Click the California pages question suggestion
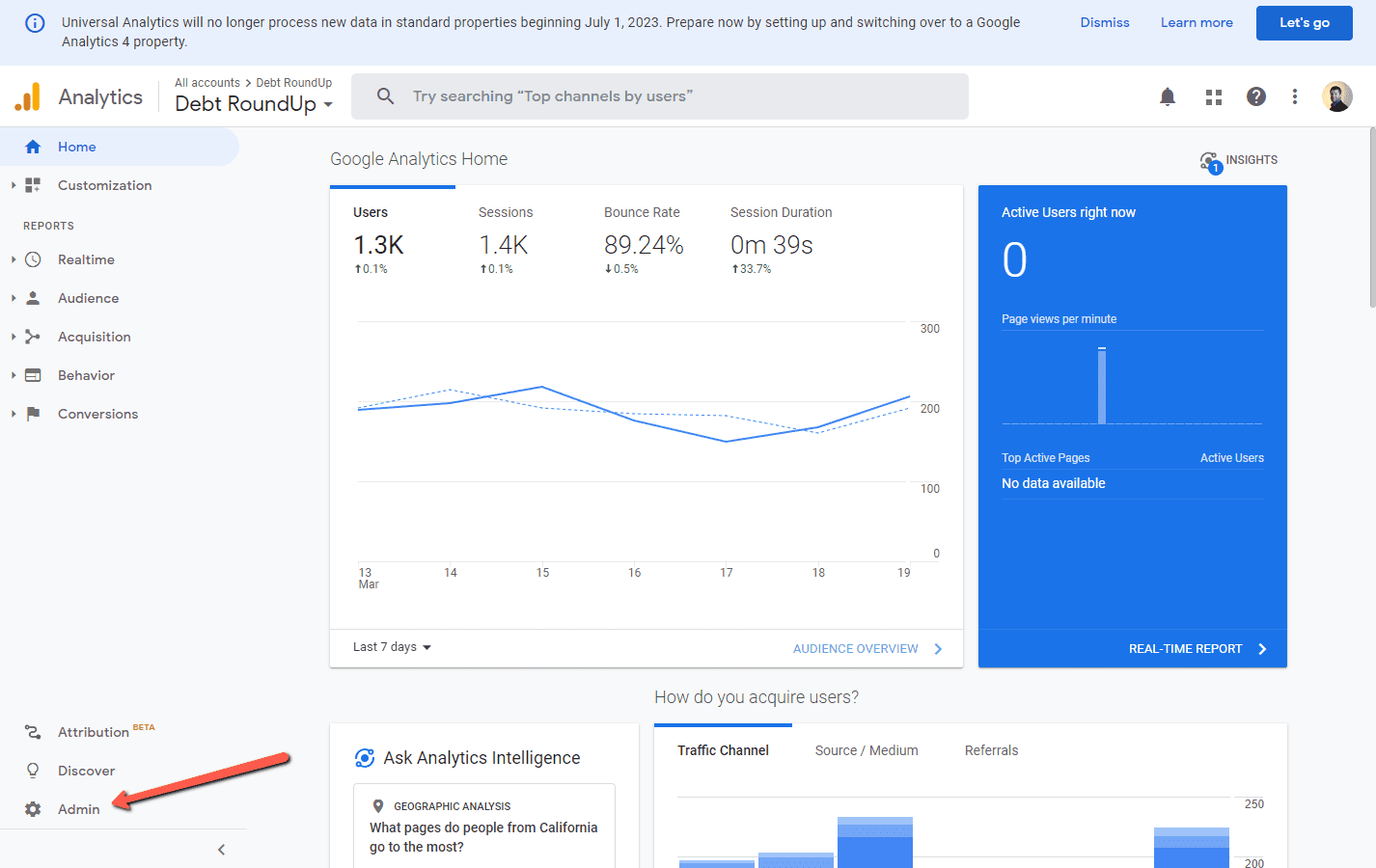 click(483, 837)
